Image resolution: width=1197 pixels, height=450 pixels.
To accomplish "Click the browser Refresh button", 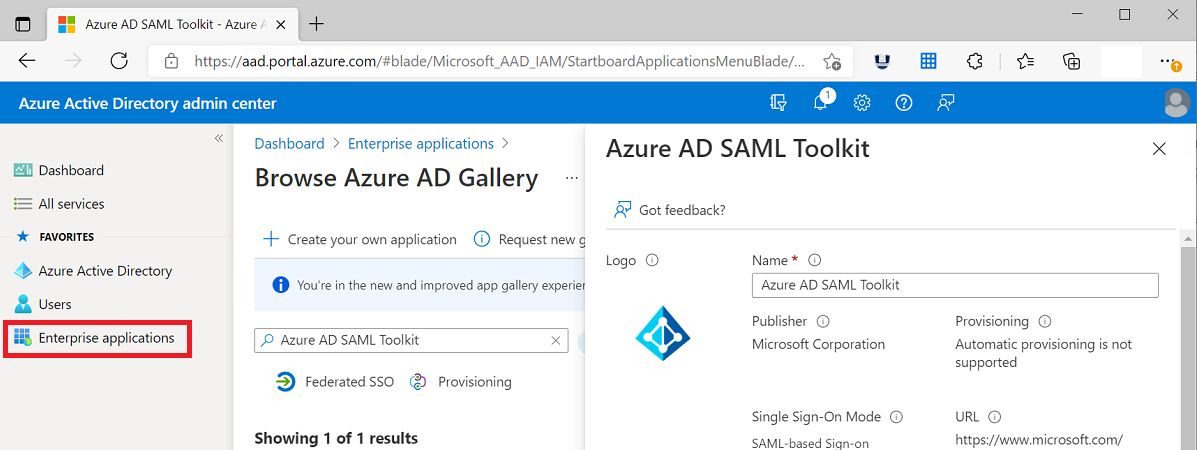I will 119,61.
